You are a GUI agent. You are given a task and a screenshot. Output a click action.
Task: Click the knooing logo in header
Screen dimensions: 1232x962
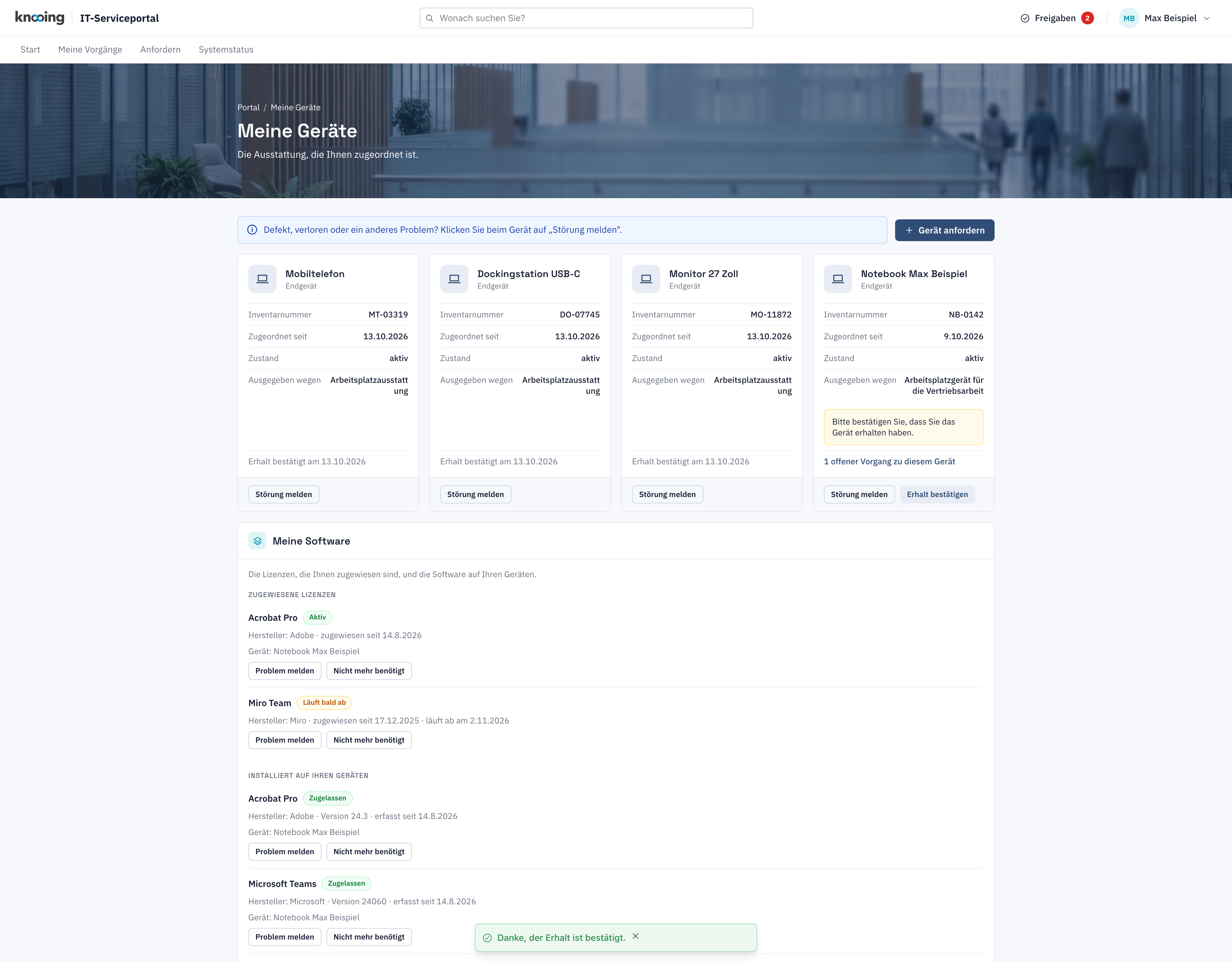[39, 18]
